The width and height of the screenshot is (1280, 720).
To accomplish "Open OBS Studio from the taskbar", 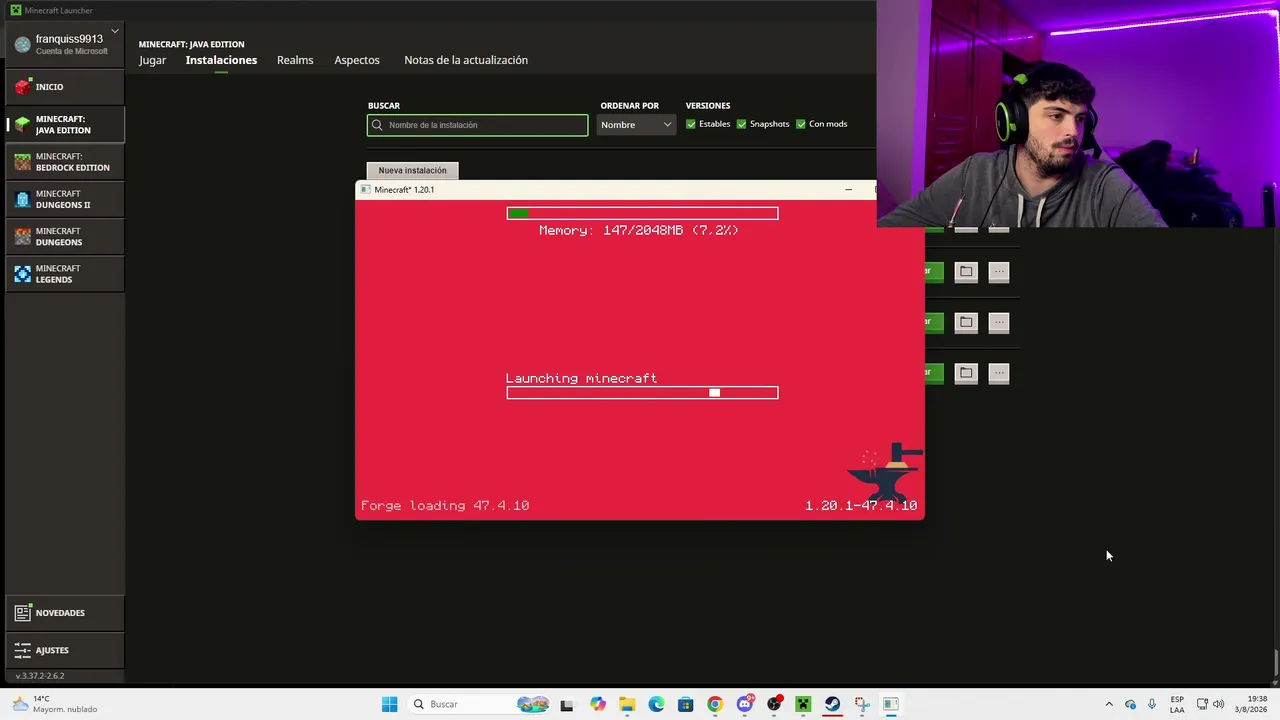I will [774, 704].
